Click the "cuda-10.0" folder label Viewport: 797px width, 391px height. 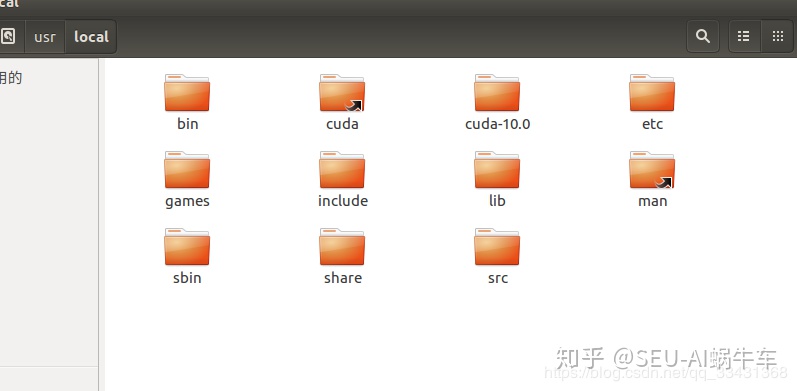coord(498,124)
